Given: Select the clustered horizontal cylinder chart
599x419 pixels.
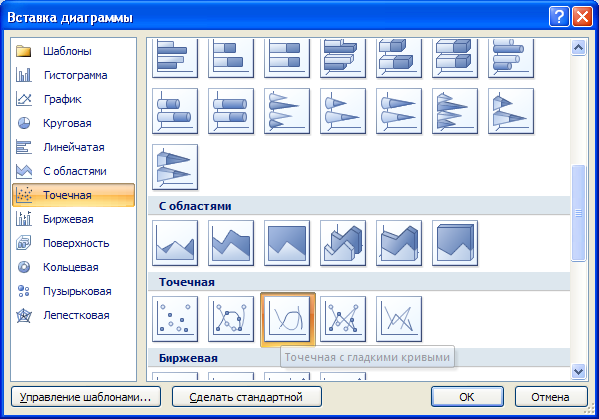Looking at the screenshot, I should tap(511, 58).
